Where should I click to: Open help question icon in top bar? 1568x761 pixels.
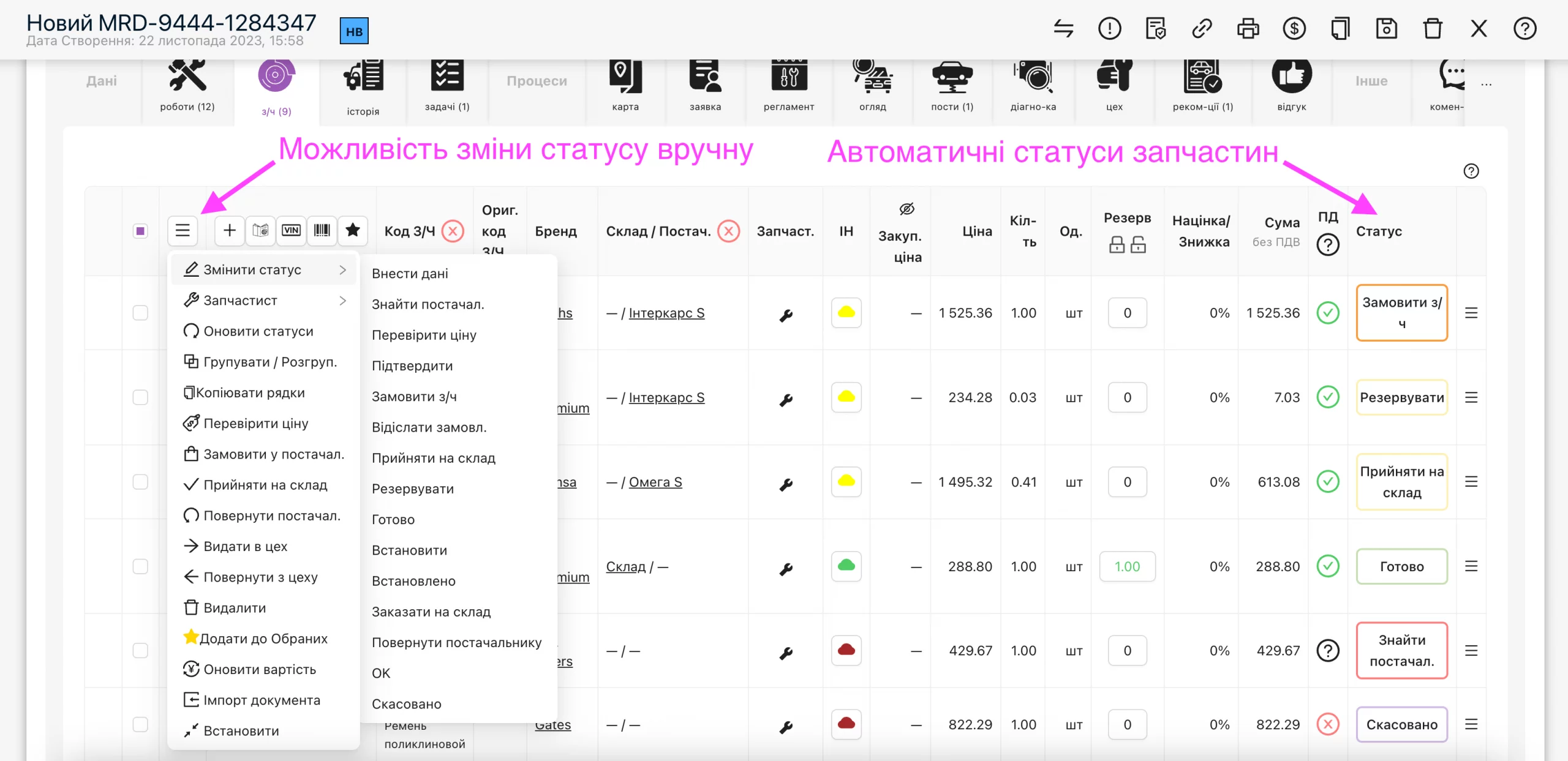(1525, 29)
